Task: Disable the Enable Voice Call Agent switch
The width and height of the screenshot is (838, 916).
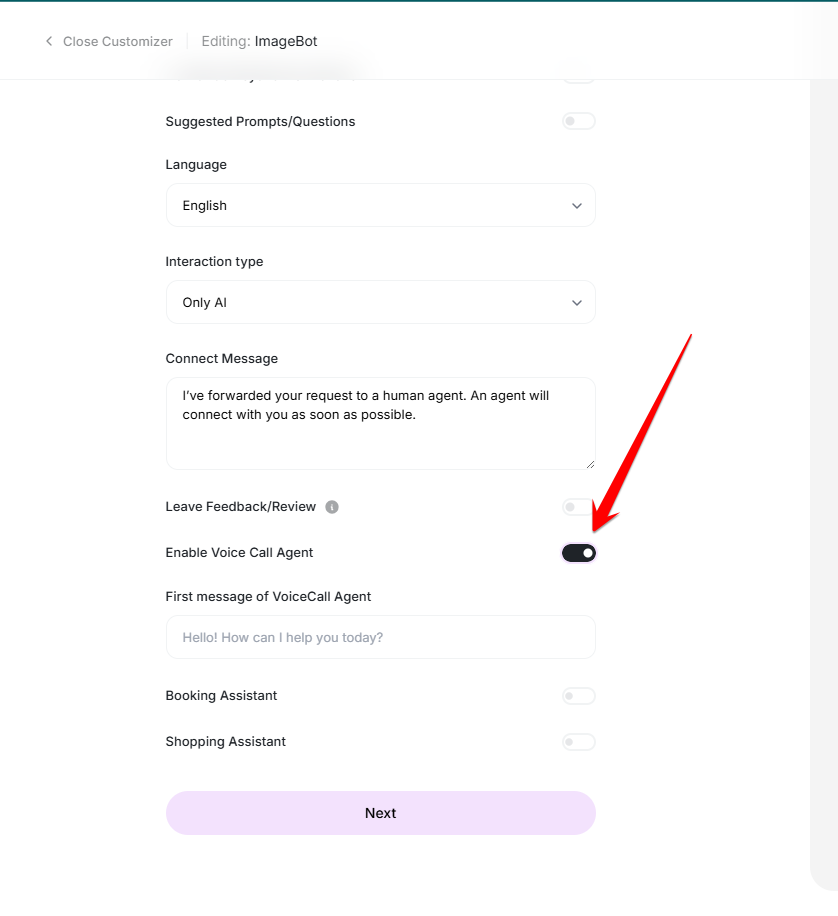Action: click(x=578, y=553)
